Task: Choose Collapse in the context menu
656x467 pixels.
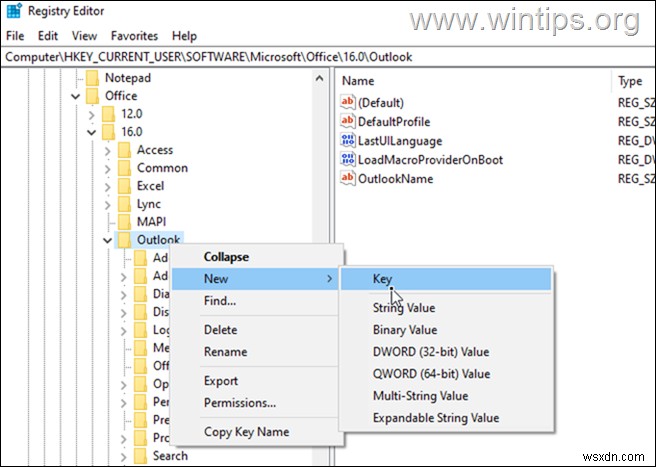Action: (x=257, y=257)
